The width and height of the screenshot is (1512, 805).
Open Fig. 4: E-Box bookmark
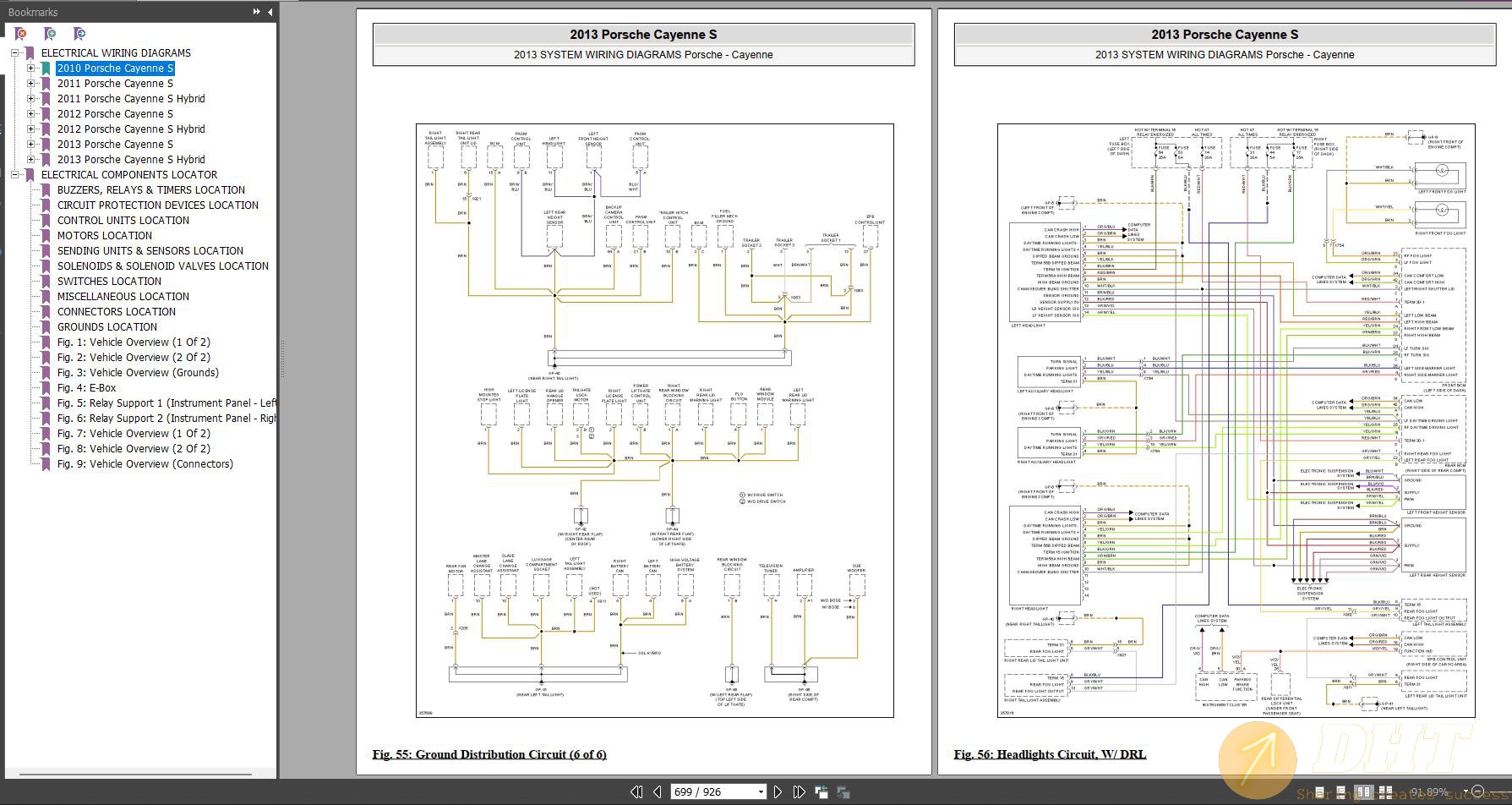[87, 387]
